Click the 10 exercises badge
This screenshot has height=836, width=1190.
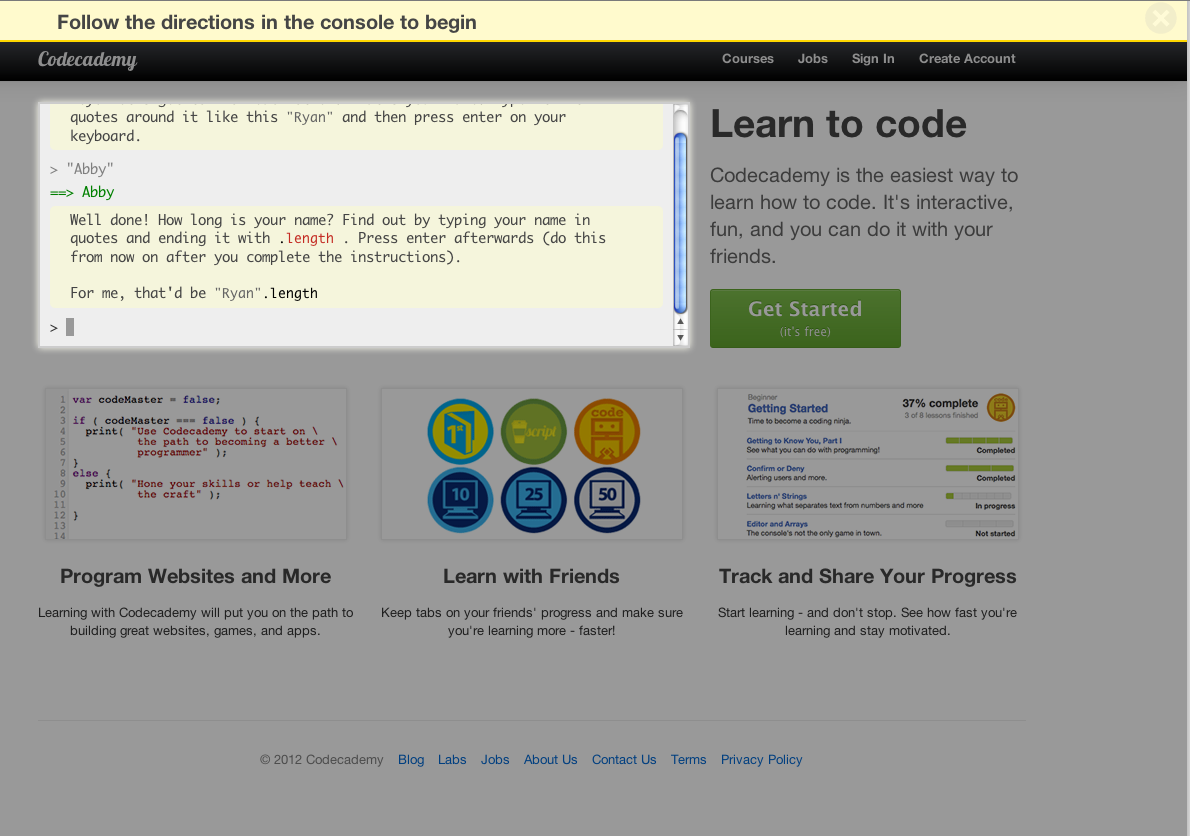coord(460,500)
